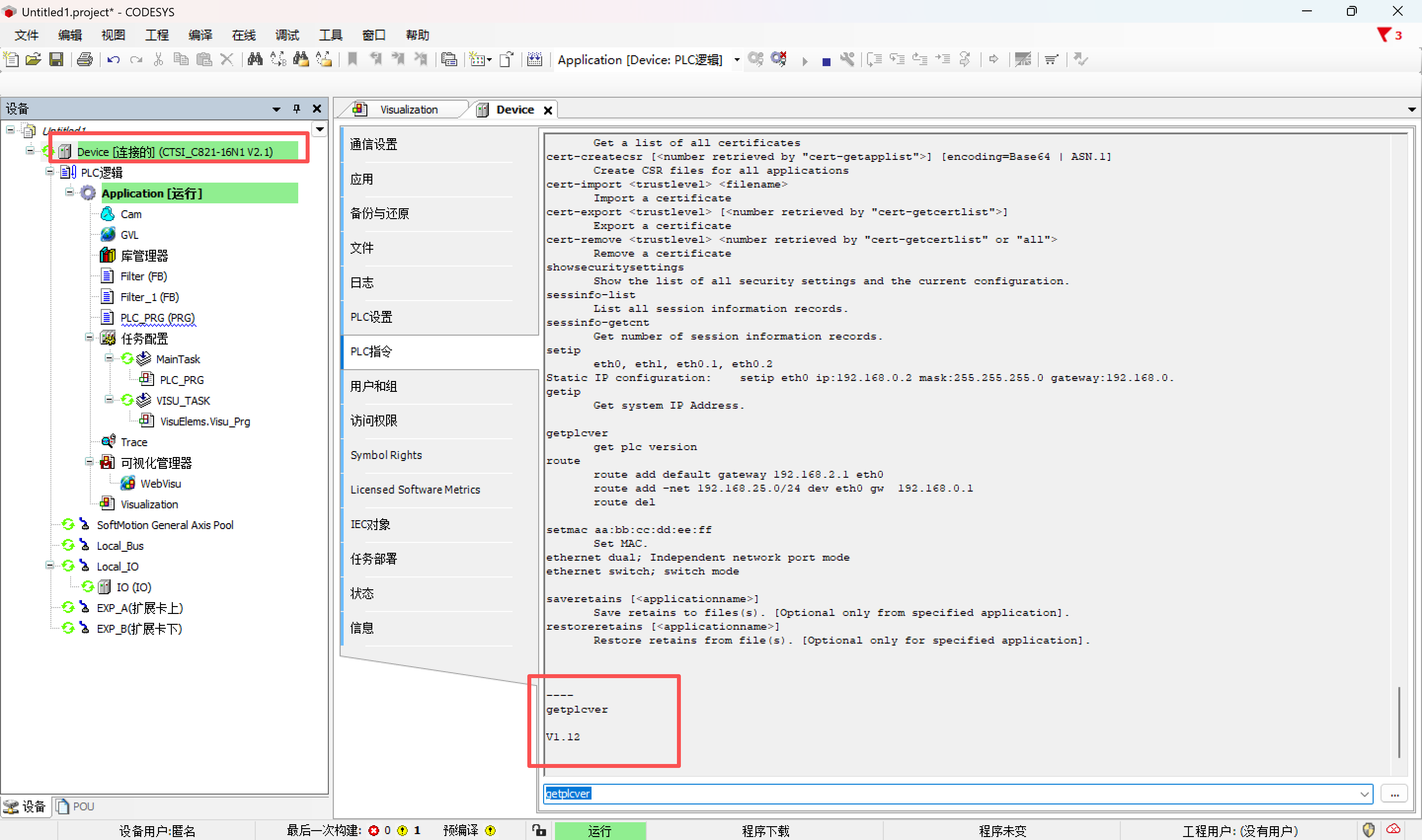Collapse the Application node
This screenshot has height=840, width=1422.
[69, 192]
